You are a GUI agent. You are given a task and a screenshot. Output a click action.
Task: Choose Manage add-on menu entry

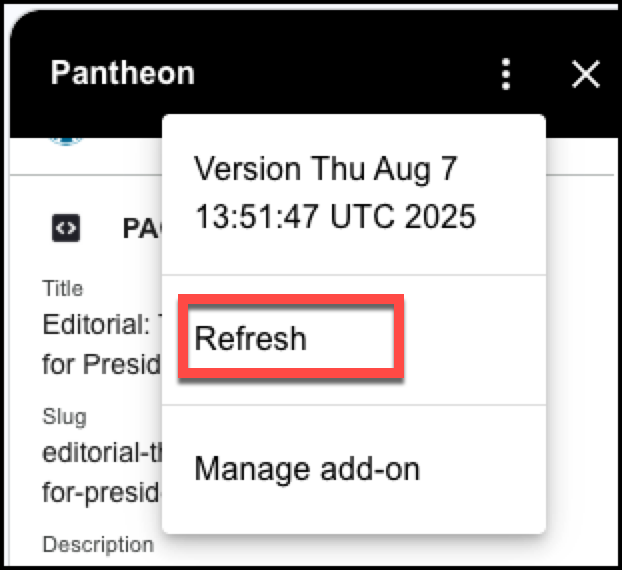(307, 468)
